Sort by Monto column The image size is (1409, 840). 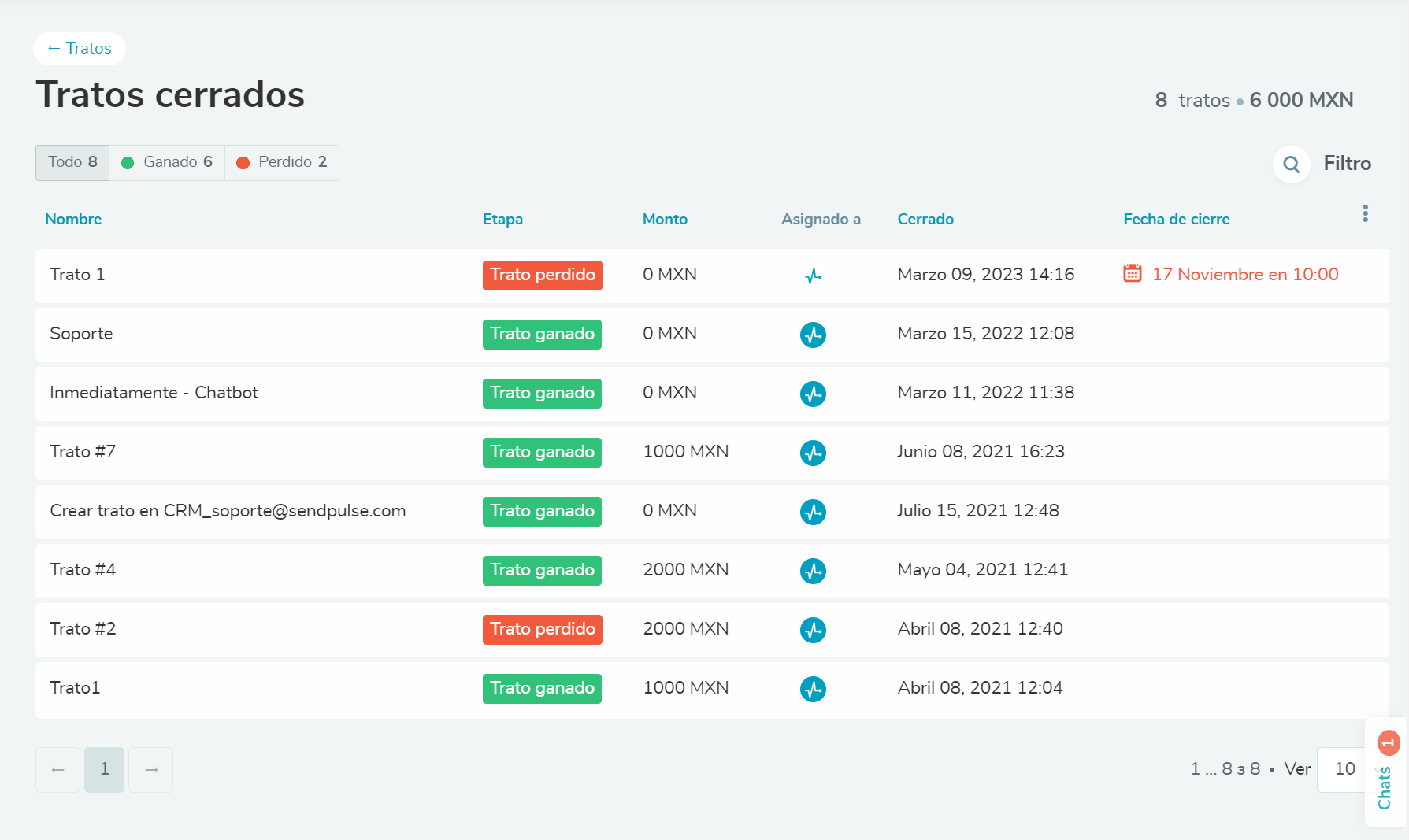pyautogui.click(x=665, y=219)
